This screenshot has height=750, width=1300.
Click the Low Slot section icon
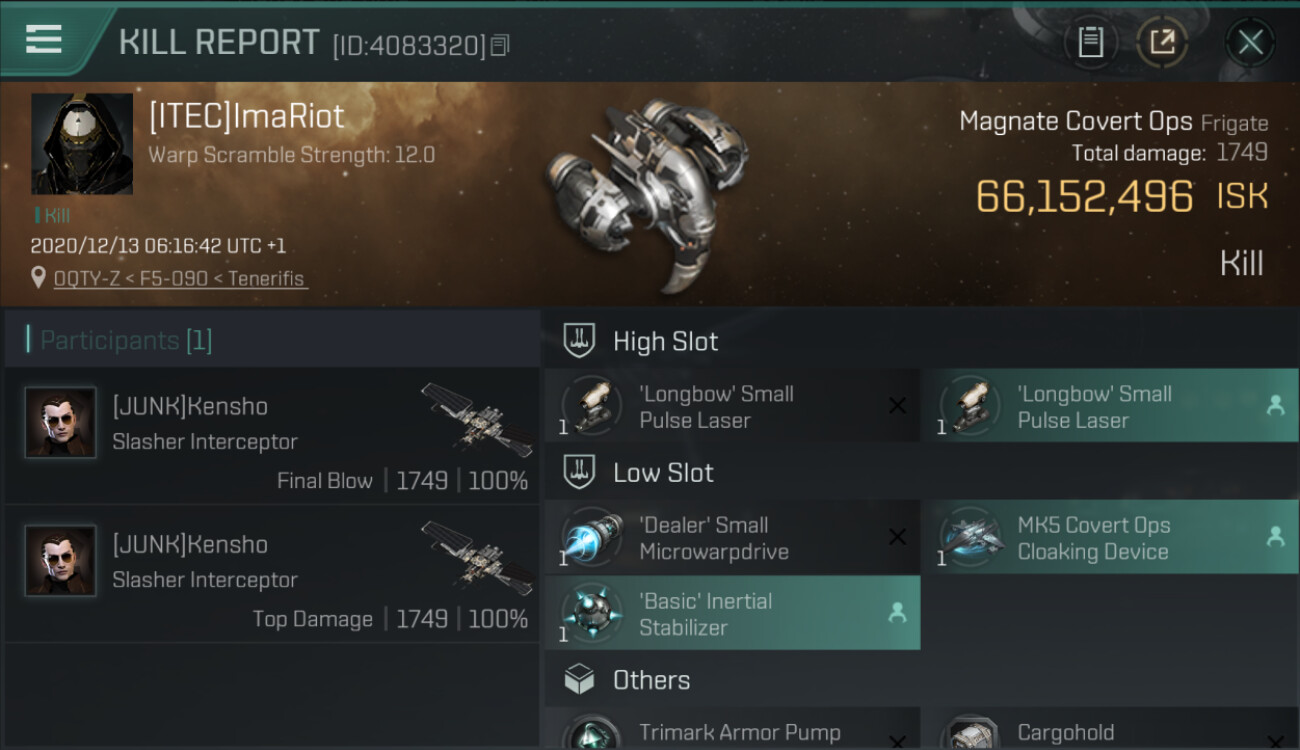(580, 472)
